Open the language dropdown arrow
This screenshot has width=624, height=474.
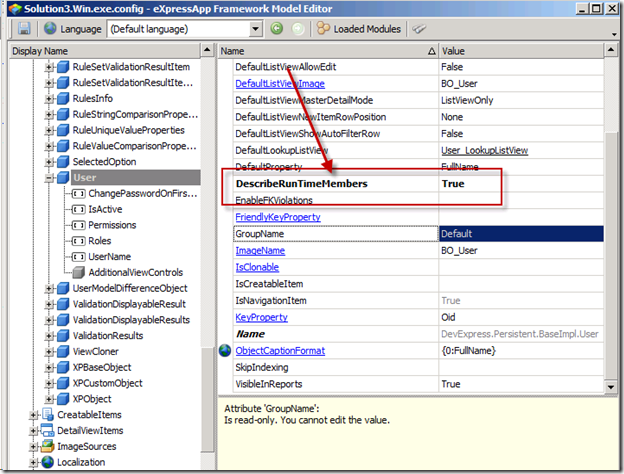pyautogui.click(x=255, y=29)
